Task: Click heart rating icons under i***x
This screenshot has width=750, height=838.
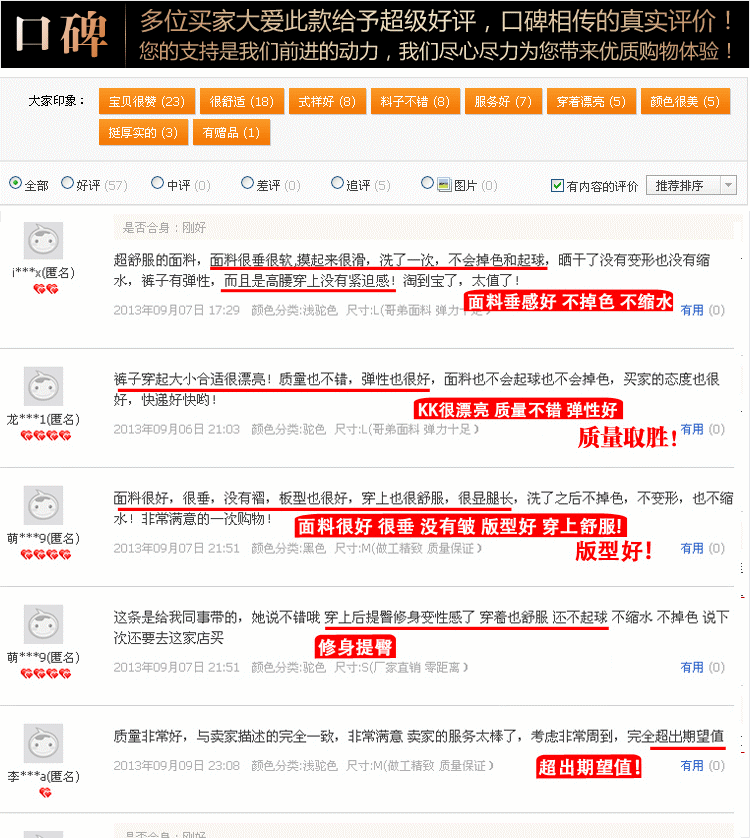Action: pyautogui.click(x=45, y=289)
